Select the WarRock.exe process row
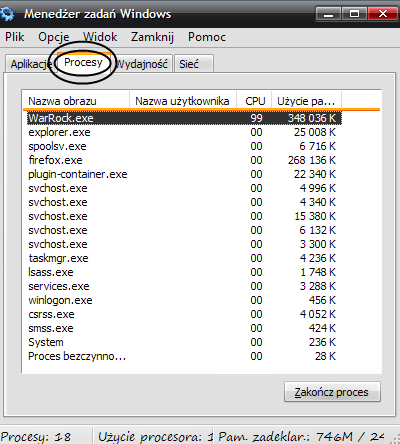 tap(184, 118)
